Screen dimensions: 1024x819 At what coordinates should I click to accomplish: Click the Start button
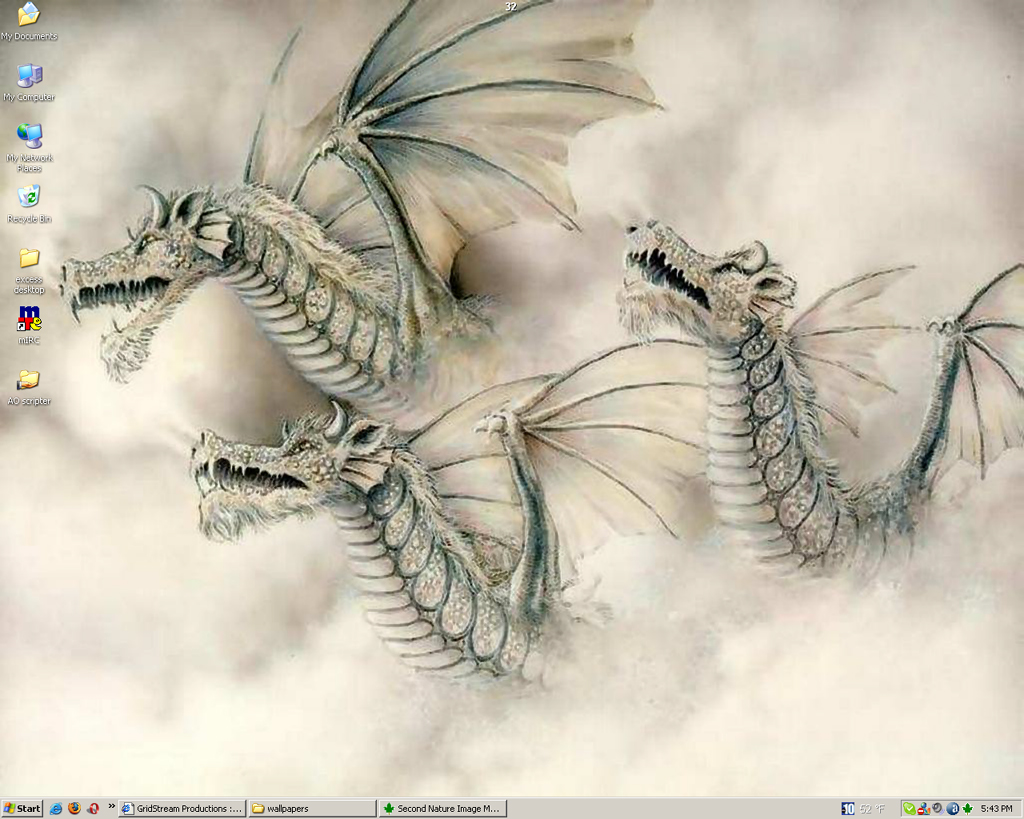[x=22, y=808]
